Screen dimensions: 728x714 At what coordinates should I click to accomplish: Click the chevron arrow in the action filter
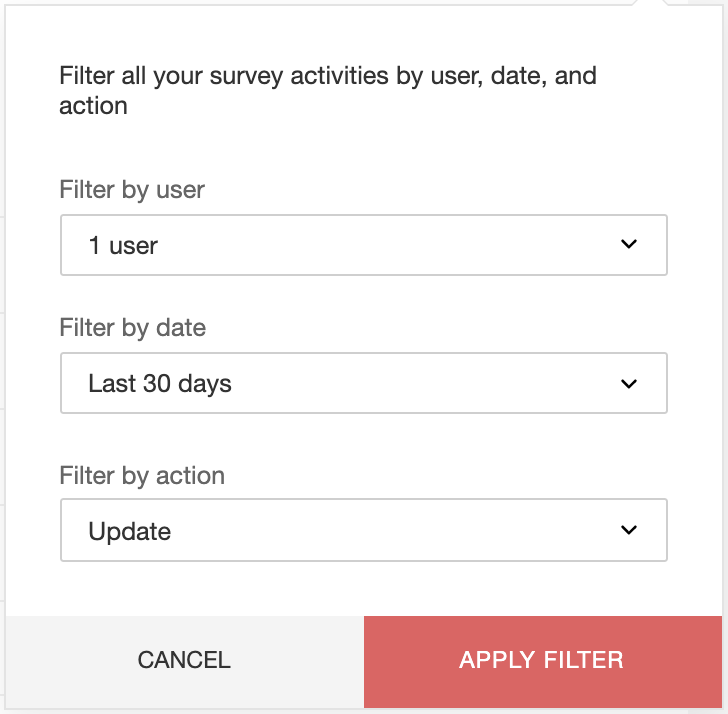pyautogui.click(x=629, y=530)
